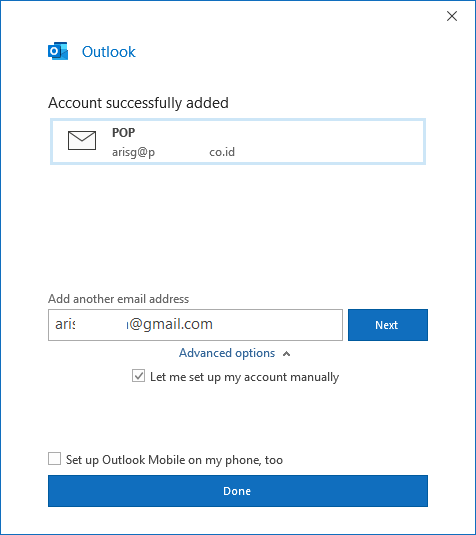Click the Account successfully added heading
The image size is (476, 535).
(138, 103)
